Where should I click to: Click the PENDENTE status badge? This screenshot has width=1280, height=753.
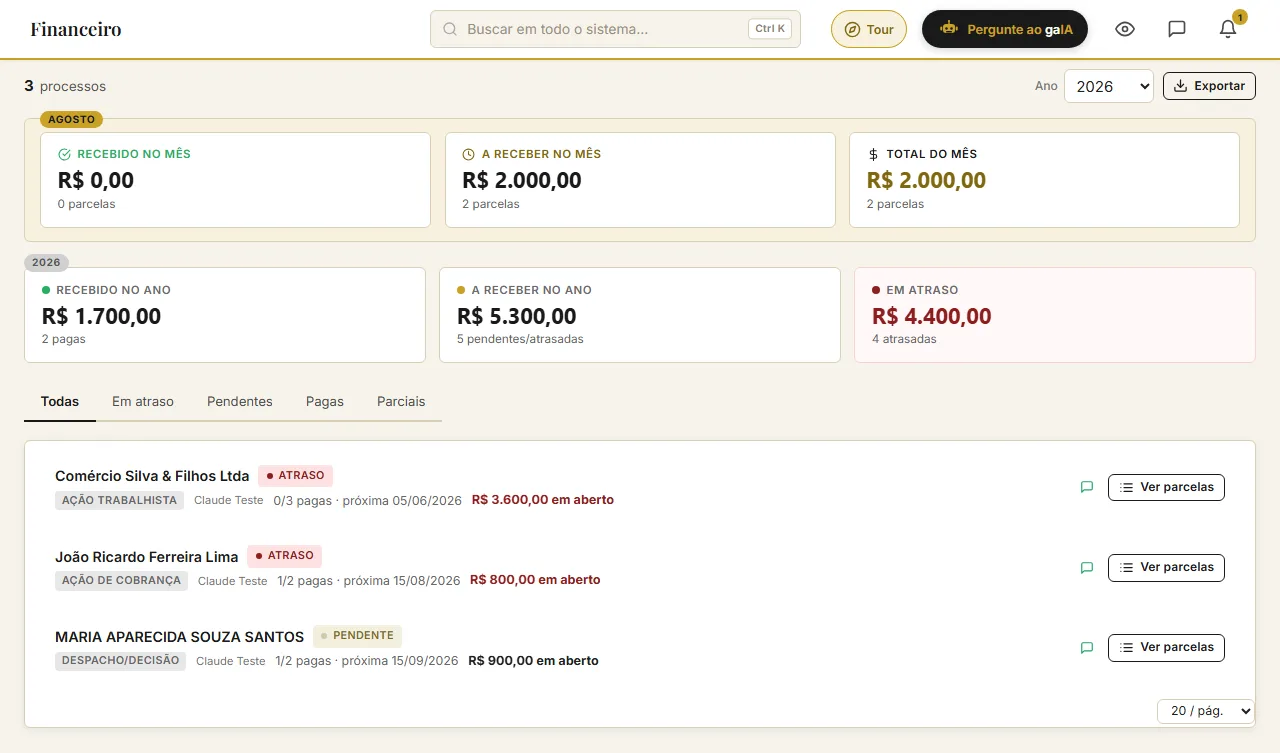(x=357, y=636)
